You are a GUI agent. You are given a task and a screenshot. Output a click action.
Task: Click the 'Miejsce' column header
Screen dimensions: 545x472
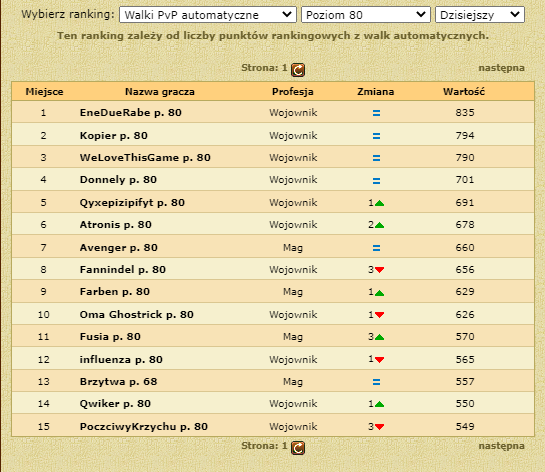(x=44, y=92)
